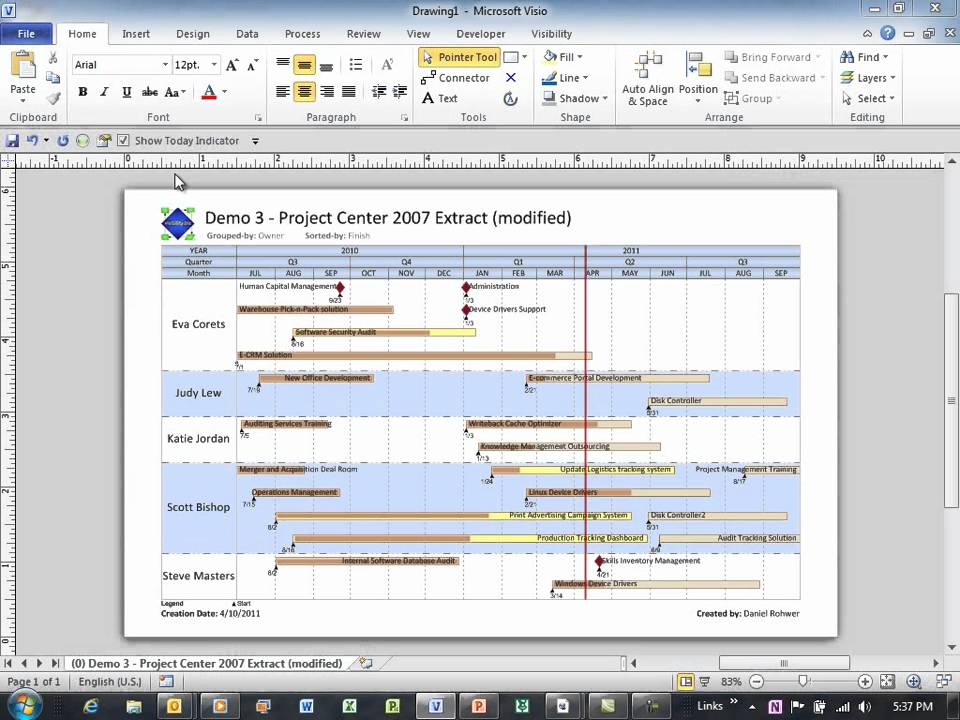Switch to the Insert tab
This screenshot has height=720, width=960.
(x=135, y=34)
